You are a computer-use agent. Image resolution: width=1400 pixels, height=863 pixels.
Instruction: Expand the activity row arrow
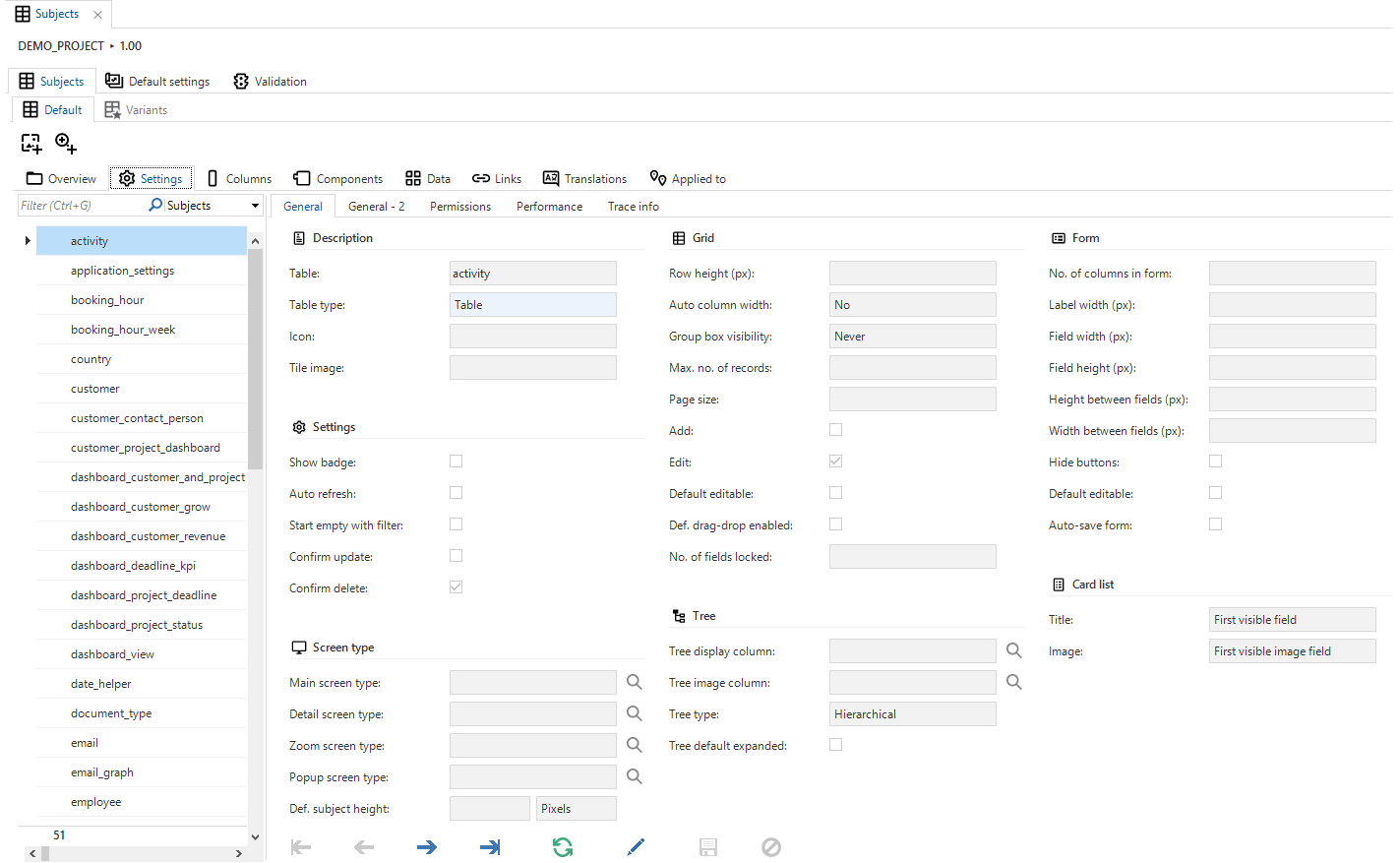pyautogui.click(x=28, y=241)
